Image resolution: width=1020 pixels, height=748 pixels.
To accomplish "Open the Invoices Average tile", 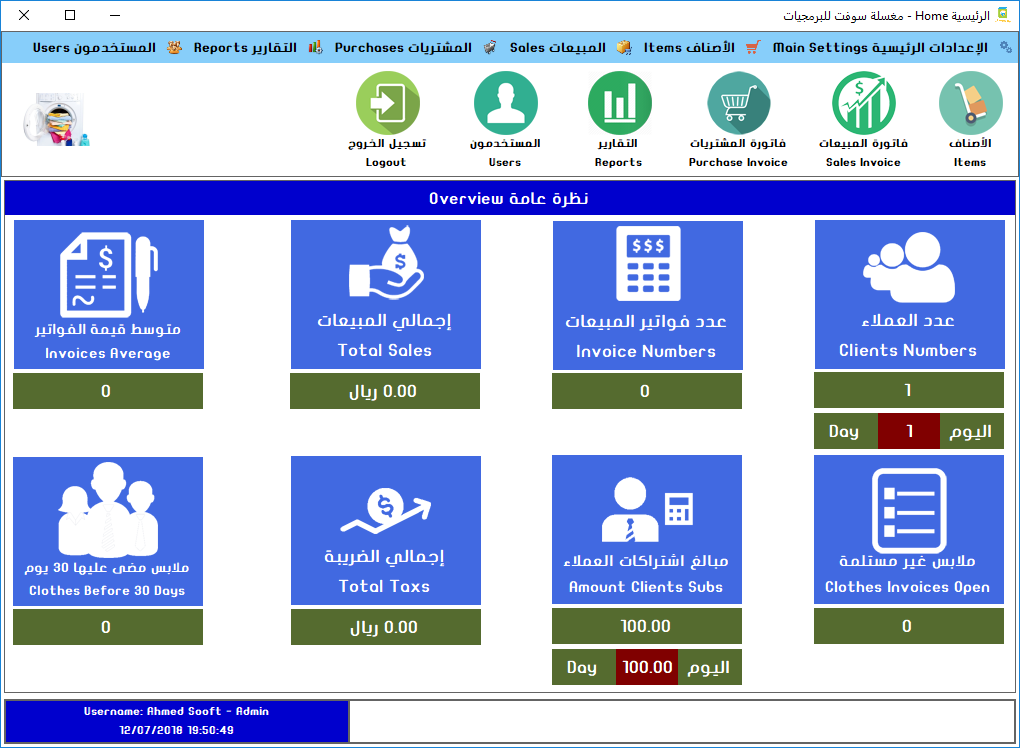I will pyautogui.click(x=108, y=294).
